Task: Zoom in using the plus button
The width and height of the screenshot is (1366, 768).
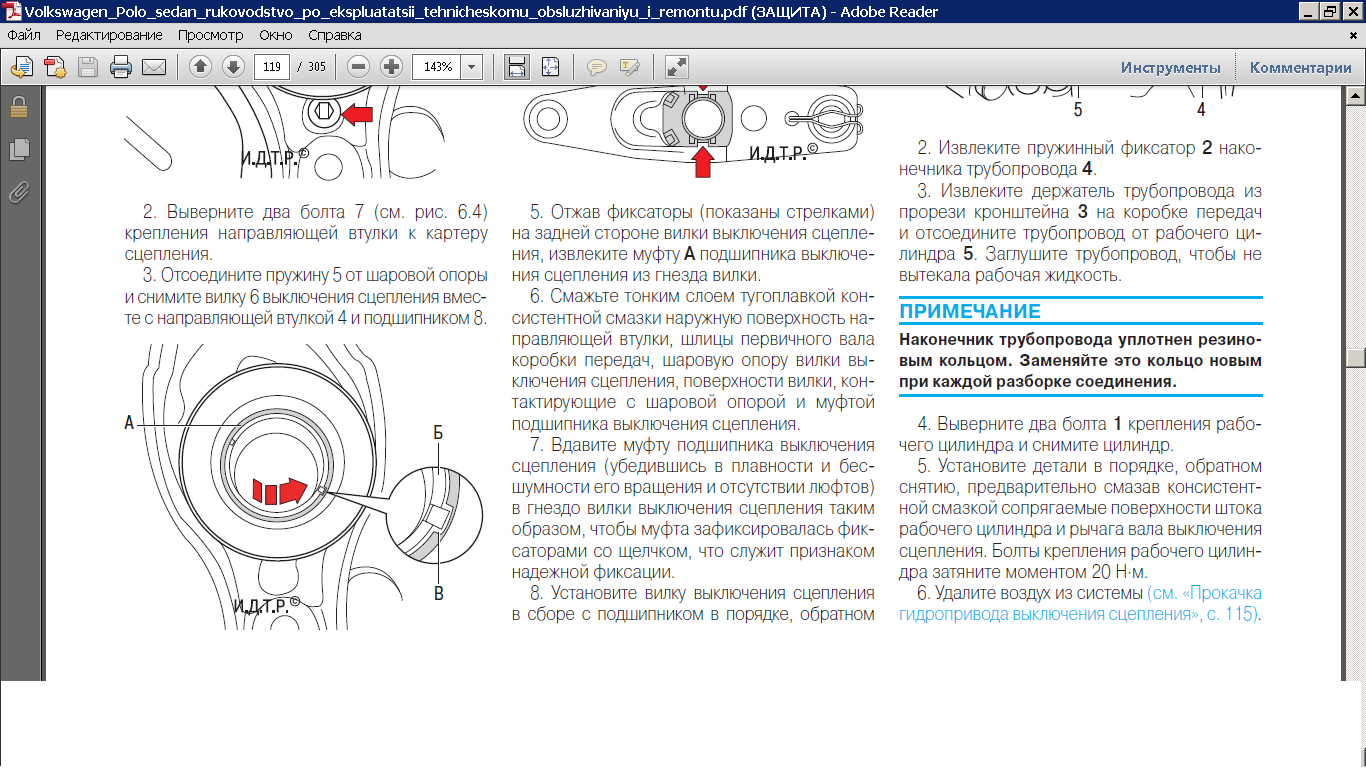Action: coord(391,67)
